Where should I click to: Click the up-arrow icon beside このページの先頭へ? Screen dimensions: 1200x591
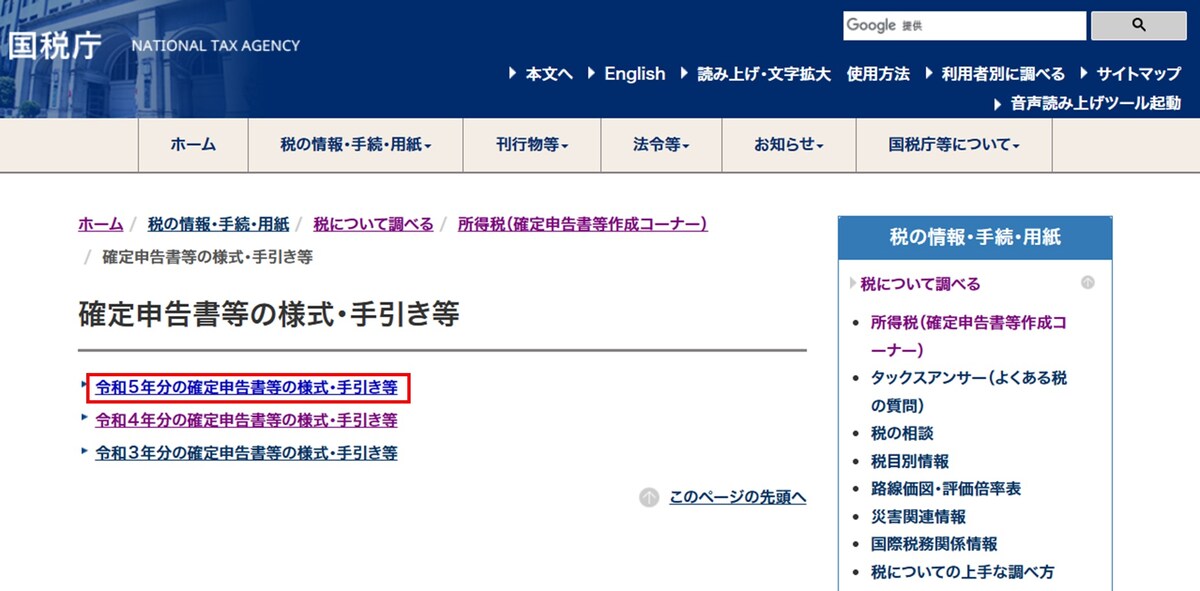point(650,497)
